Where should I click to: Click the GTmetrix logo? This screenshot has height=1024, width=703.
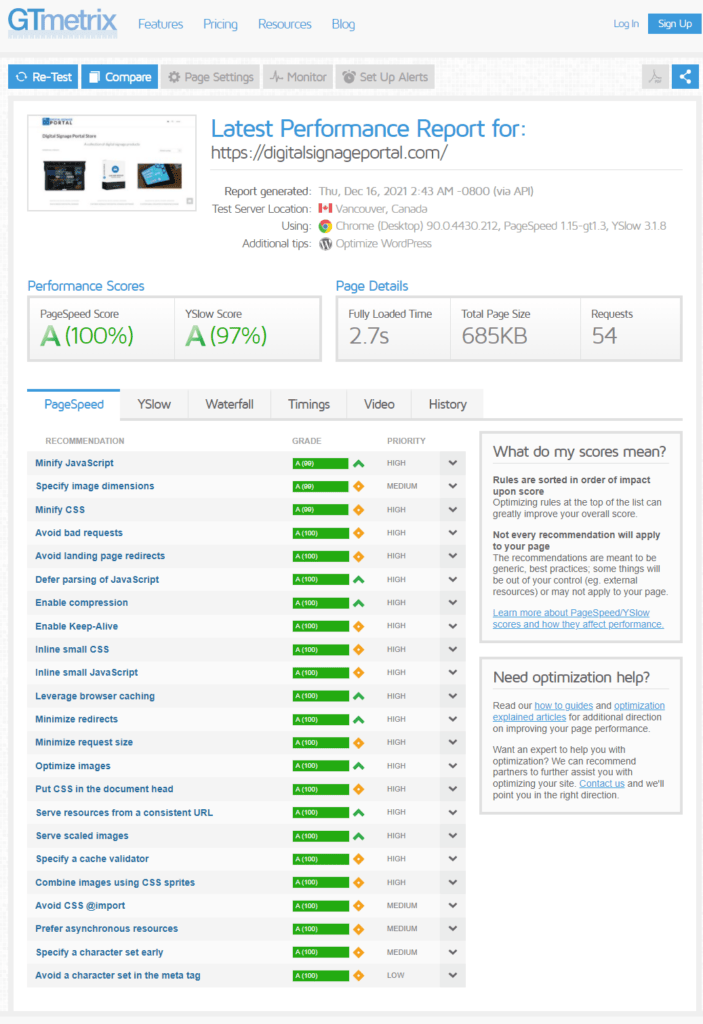[x=62, y=22]
